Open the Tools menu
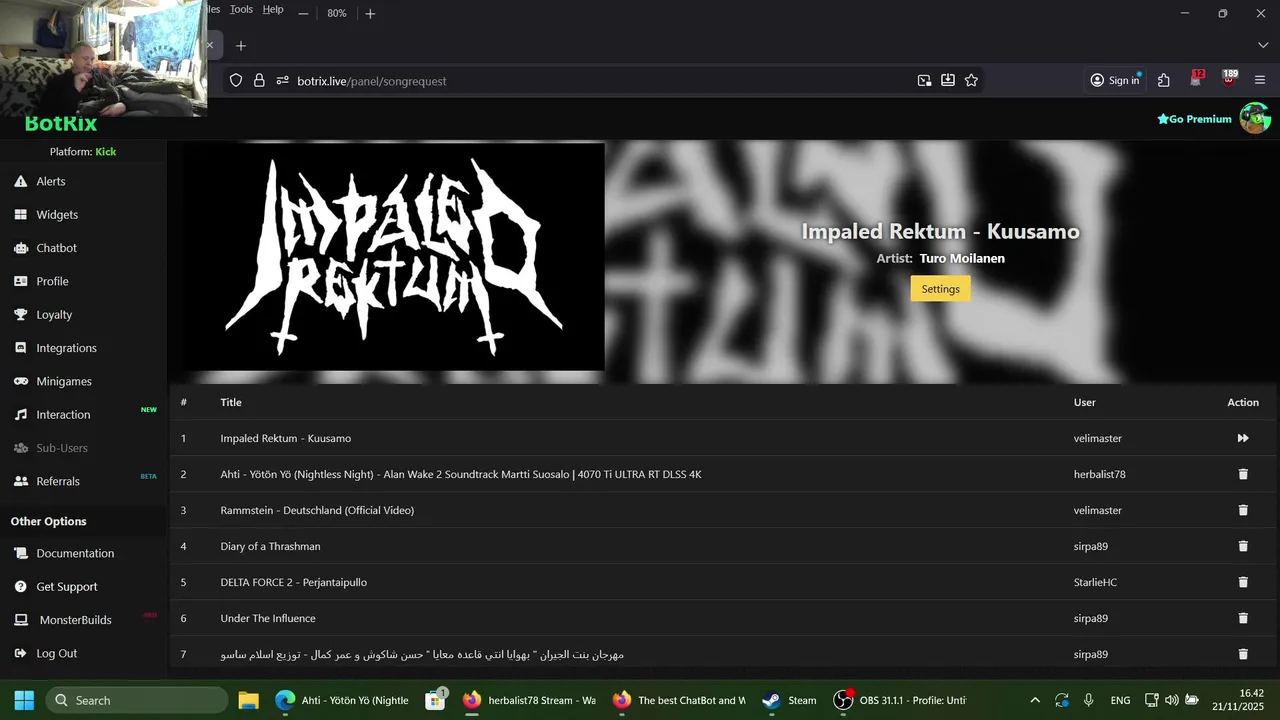Screen dimensions: 1280x720 (241, 9)
